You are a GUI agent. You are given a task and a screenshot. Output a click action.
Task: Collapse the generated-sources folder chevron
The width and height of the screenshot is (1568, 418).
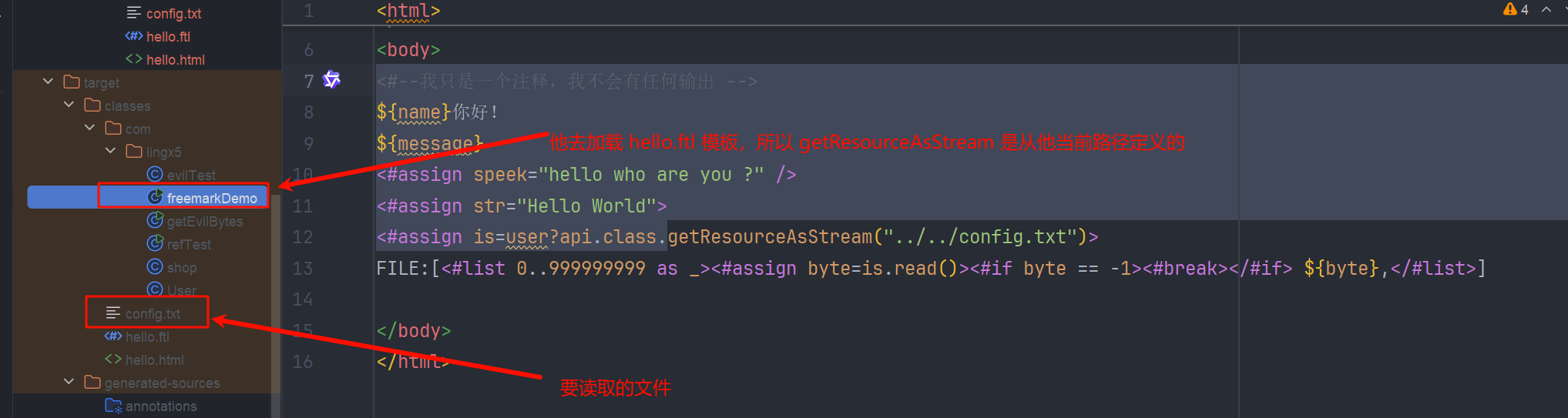[69, 382]
